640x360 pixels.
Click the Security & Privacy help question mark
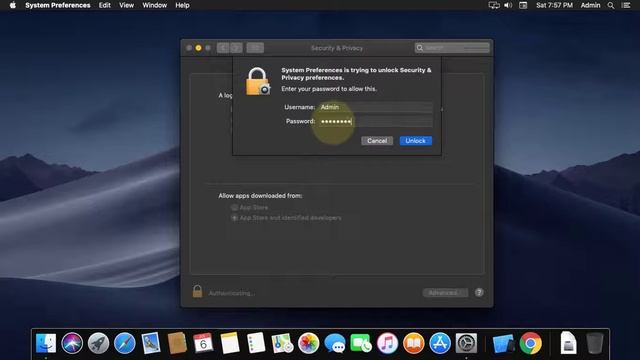pos(479,292)
